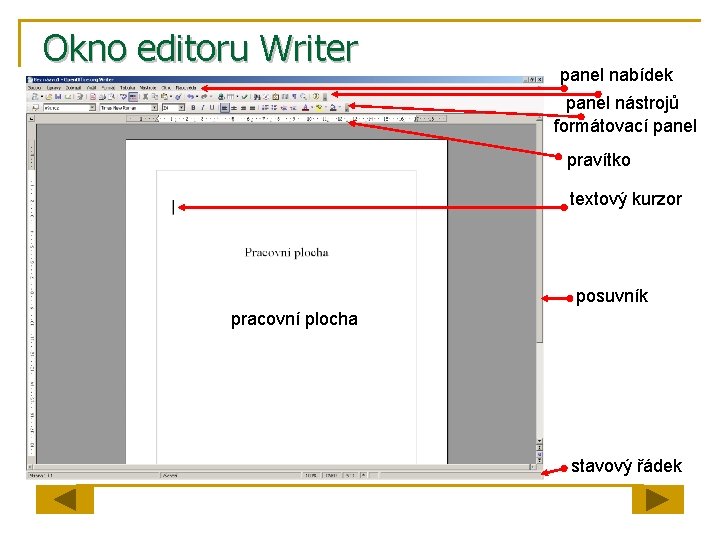Click the Edit File icon
Image resolution: width=720 pixels, height=540 pixels.
[x=80, y=97]
